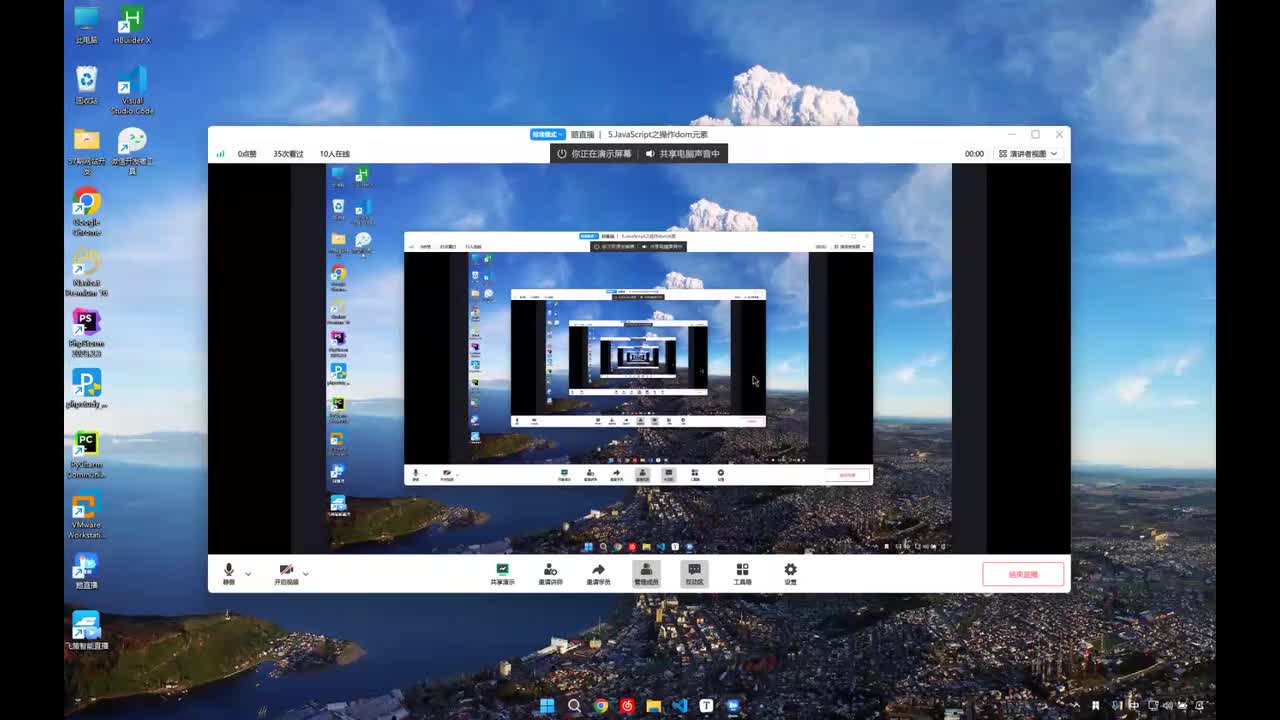Open the presenter view dropdown

(1028, 154)
